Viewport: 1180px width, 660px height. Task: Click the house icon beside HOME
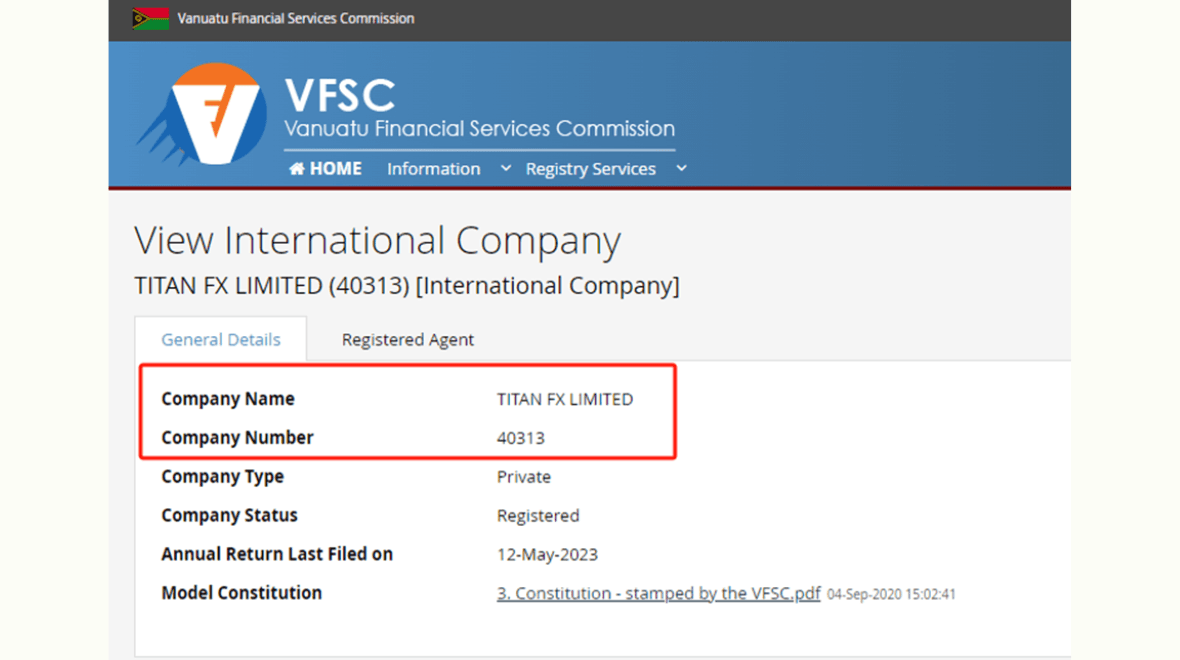click(x=296, y=169)
